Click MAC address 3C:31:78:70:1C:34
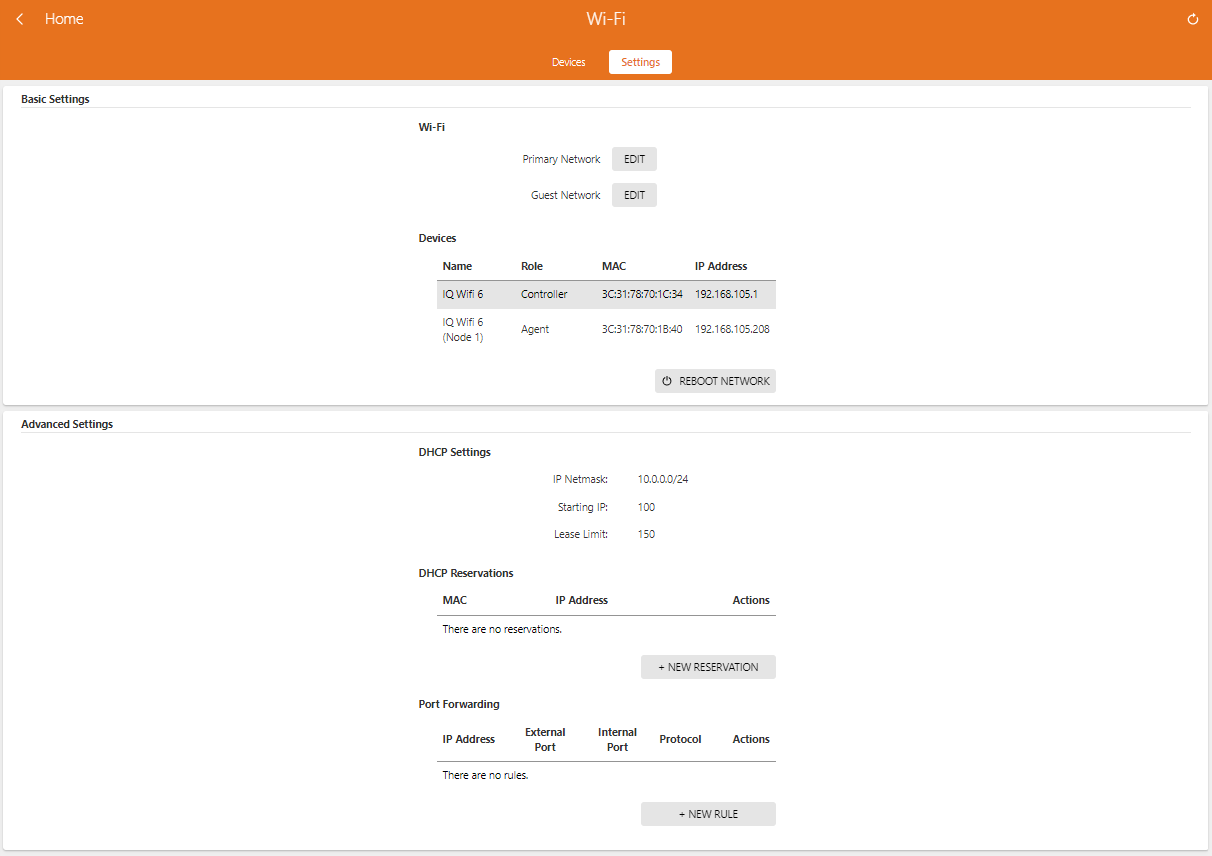 642,294
